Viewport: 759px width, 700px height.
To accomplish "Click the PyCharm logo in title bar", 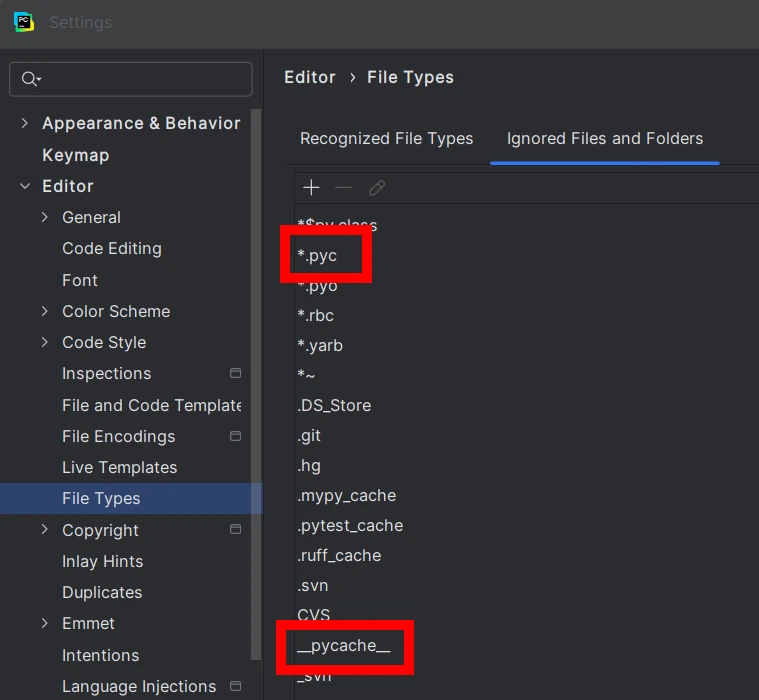I will point(24,21).
